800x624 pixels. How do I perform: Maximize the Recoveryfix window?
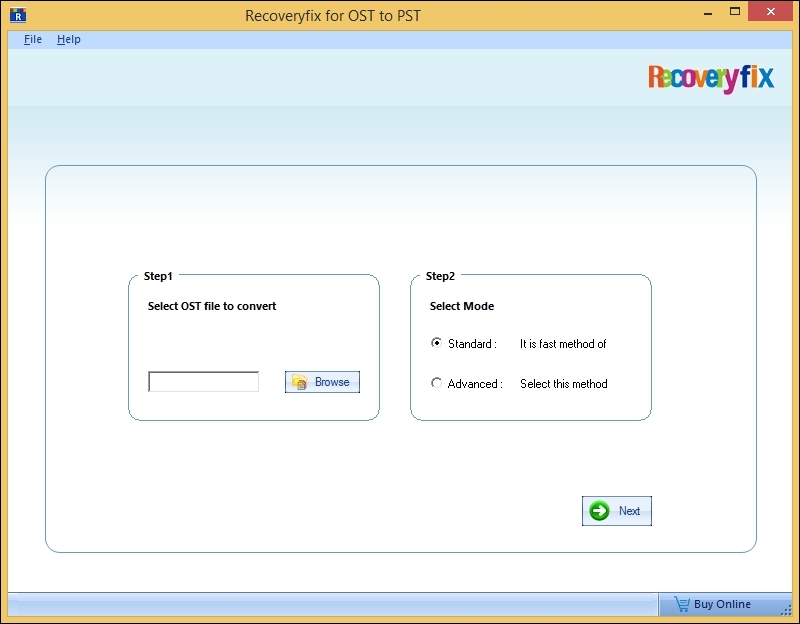pyautogui.click(x=735, y=12)
